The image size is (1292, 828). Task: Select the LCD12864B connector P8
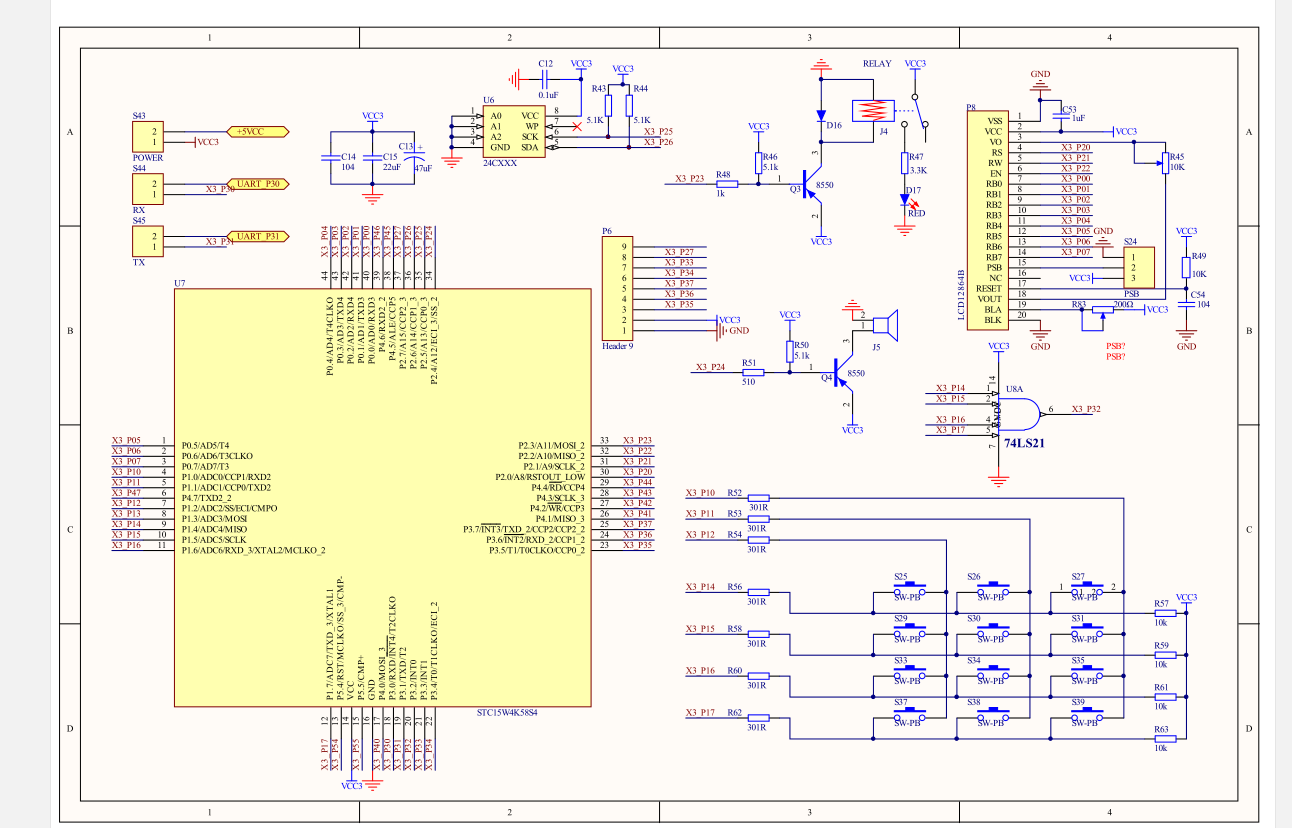(987, 218)
